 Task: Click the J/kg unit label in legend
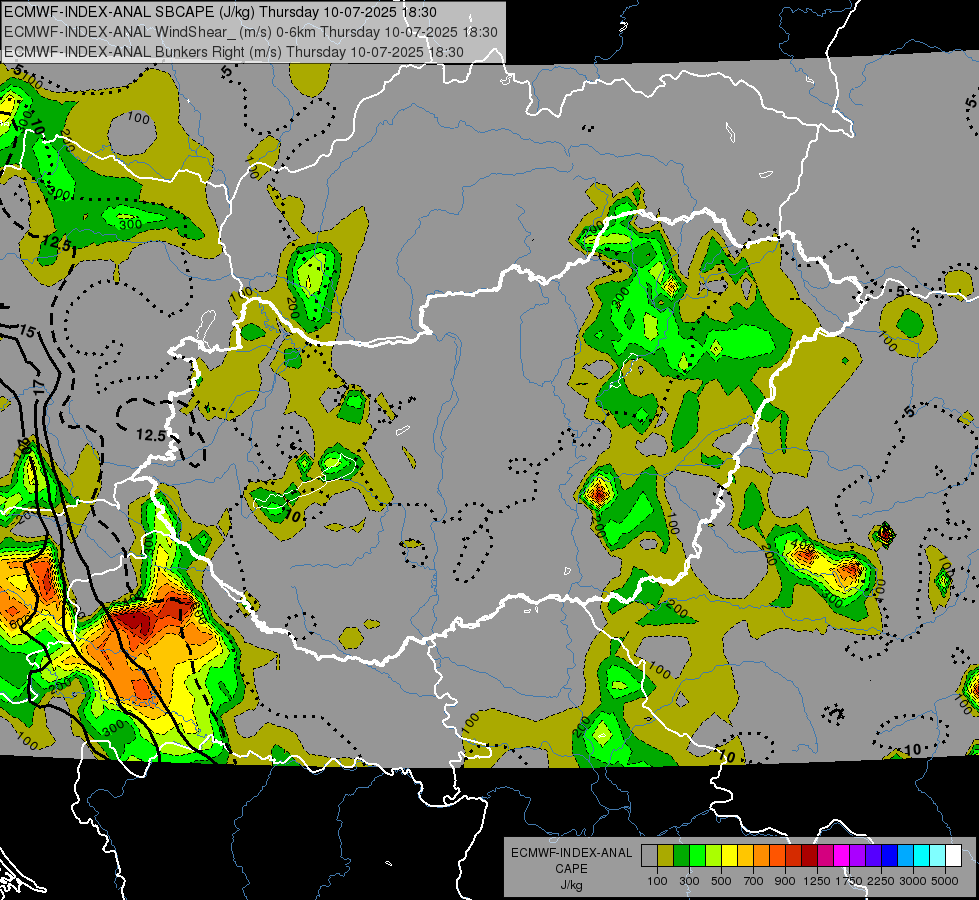pyautogui.click(x=571, y=885)
